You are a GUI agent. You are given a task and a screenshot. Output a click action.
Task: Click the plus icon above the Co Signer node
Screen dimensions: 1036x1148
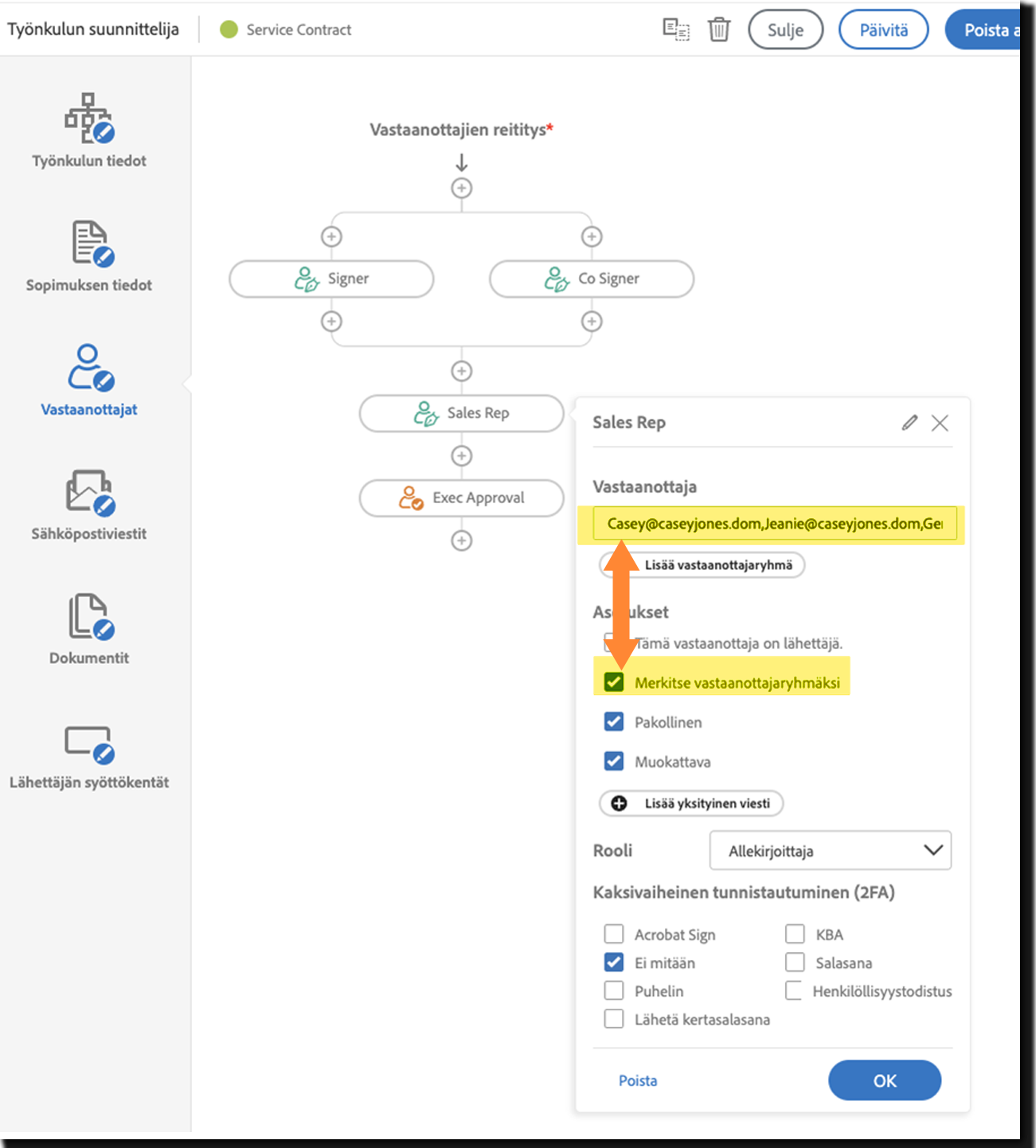pos(592,236)
